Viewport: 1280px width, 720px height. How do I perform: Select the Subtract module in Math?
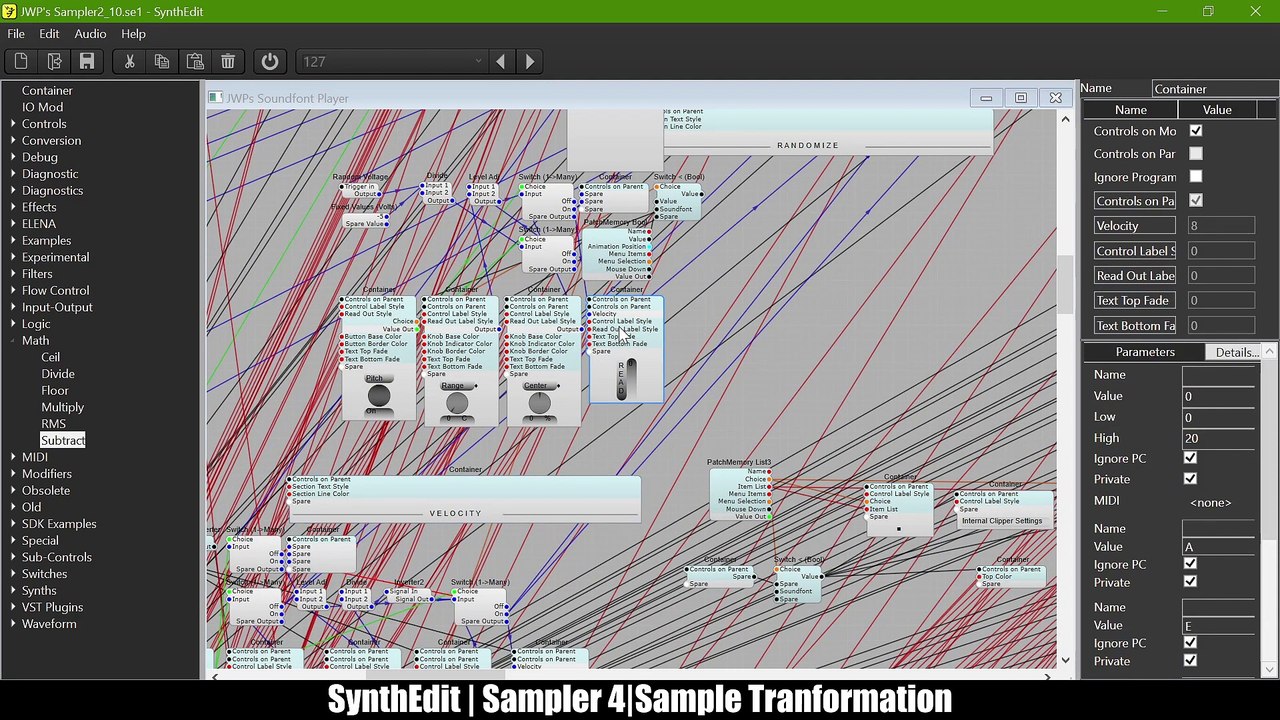coord(63,441)
